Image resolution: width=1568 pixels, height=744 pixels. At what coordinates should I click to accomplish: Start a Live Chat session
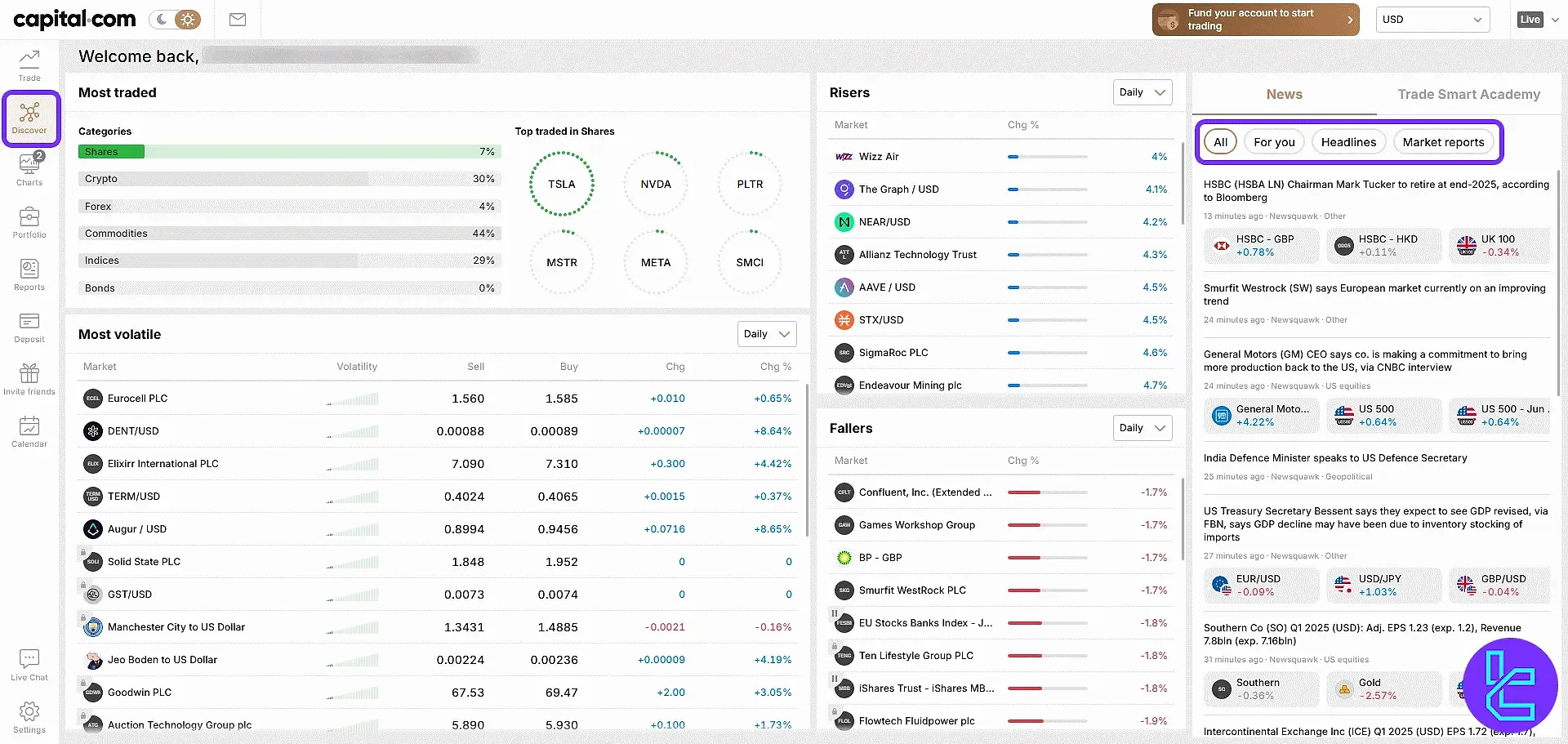[29, 665]
